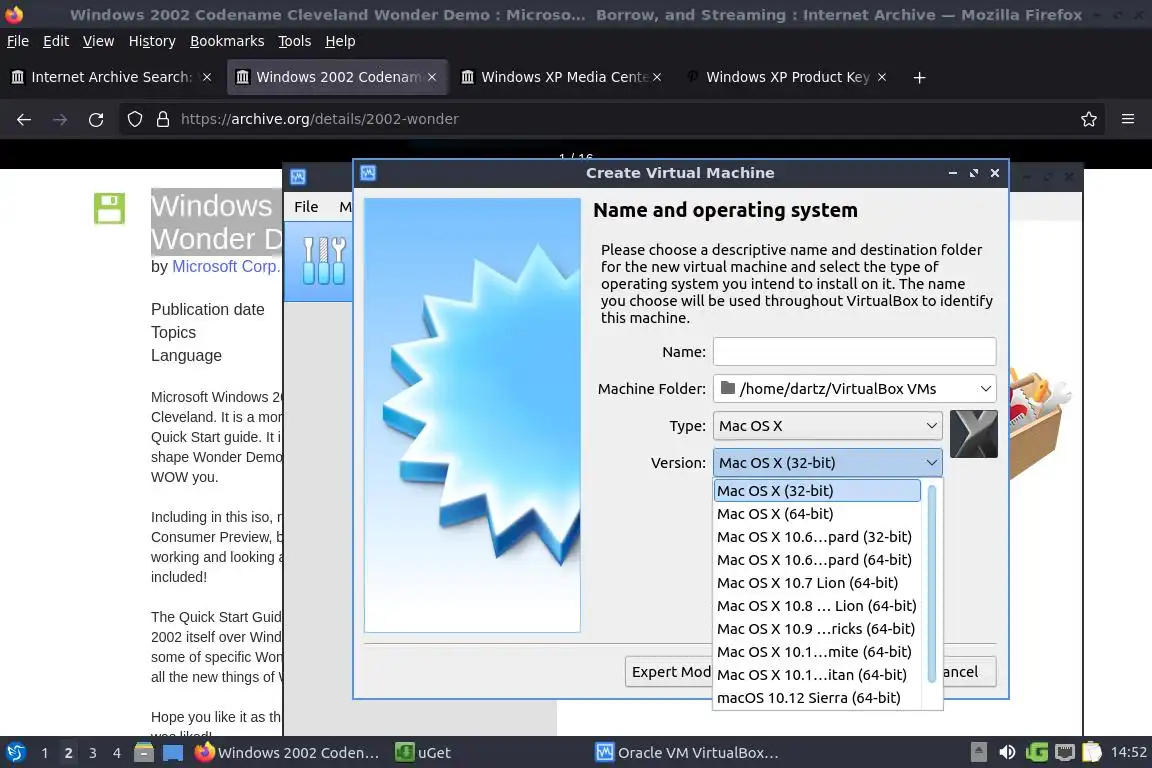Screen dimensions: 1152x768
Task: Open Firefox File menu
Action: (x=18, y=41)
